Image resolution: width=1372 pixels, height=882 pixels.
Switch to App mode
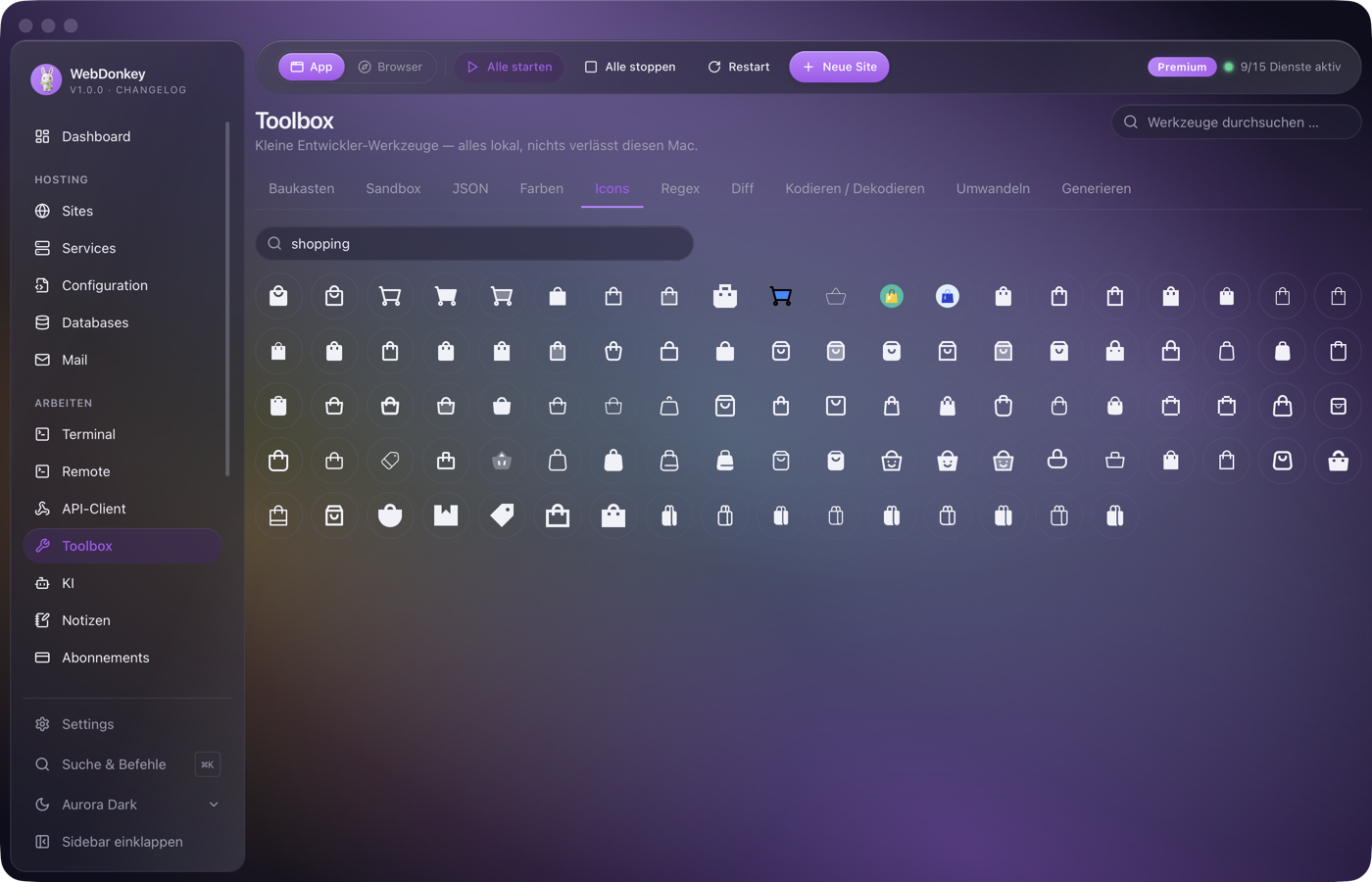(312, 67)
